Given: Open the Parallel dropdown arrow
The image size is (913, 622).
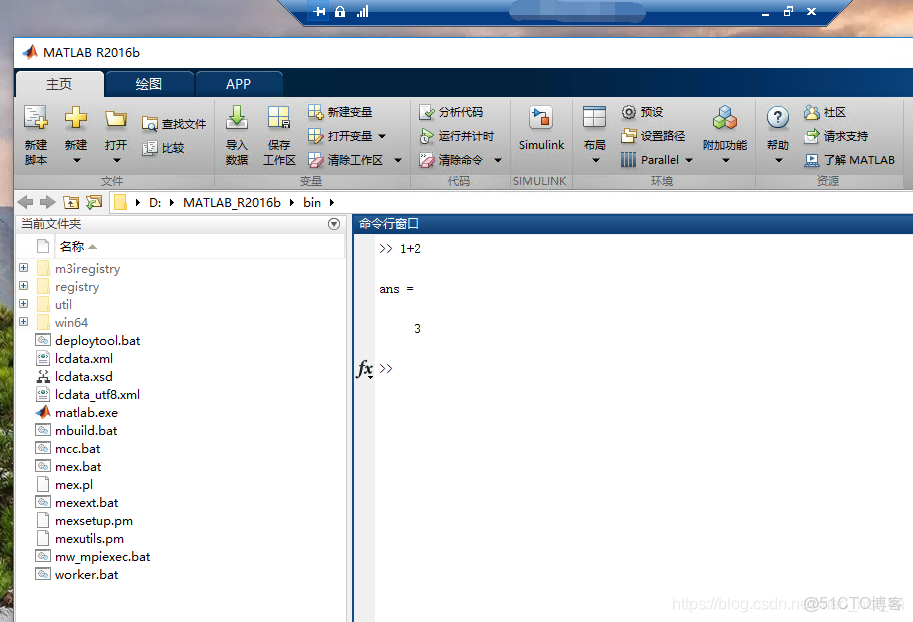Looking at the screenshot, I should tap(689, 160).
